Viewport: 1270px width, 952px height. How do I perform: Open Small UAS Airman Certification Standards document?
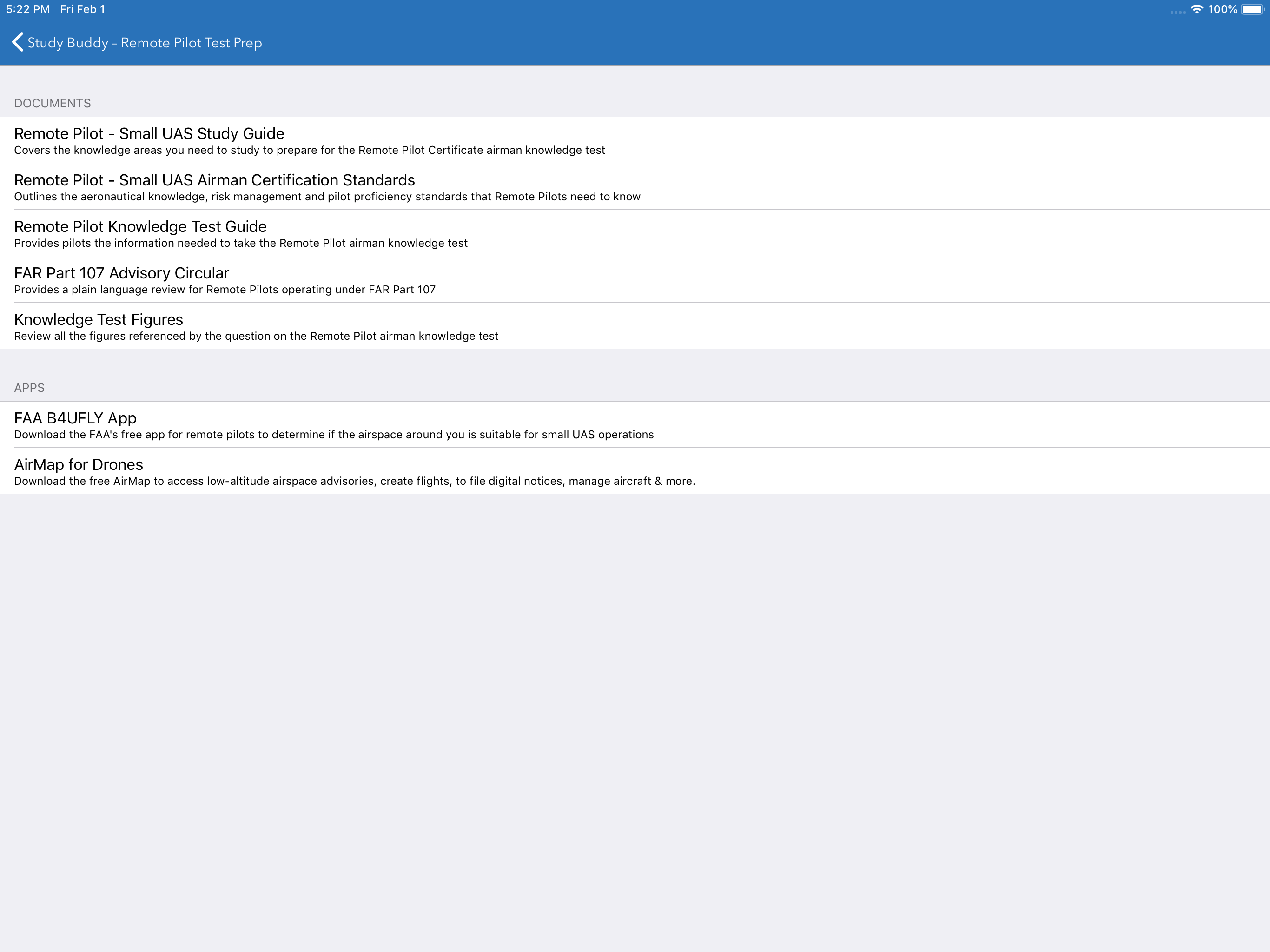coord(635,186)
